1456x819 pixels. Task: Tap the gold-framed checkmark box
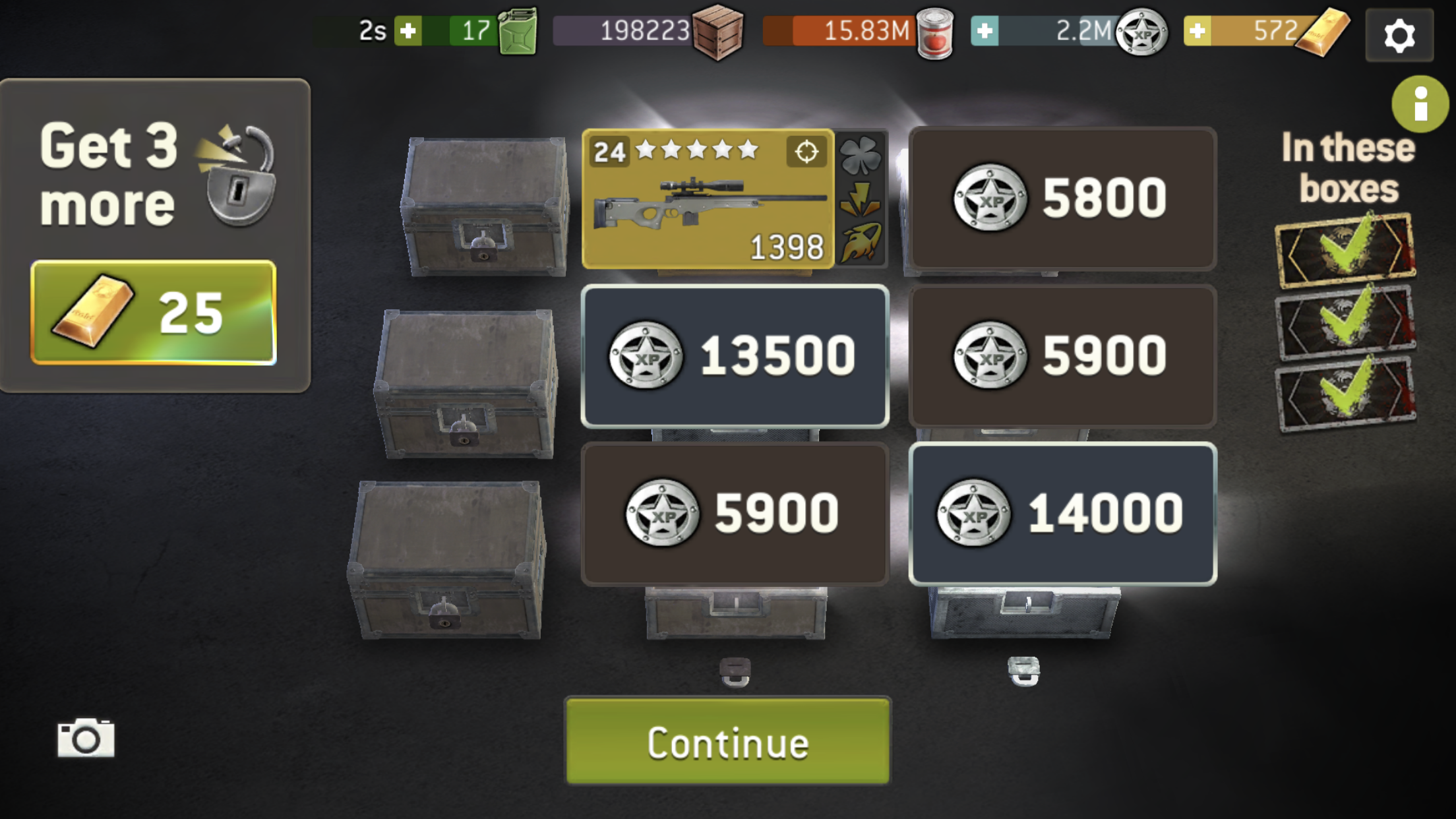(x=1345, y=250)
